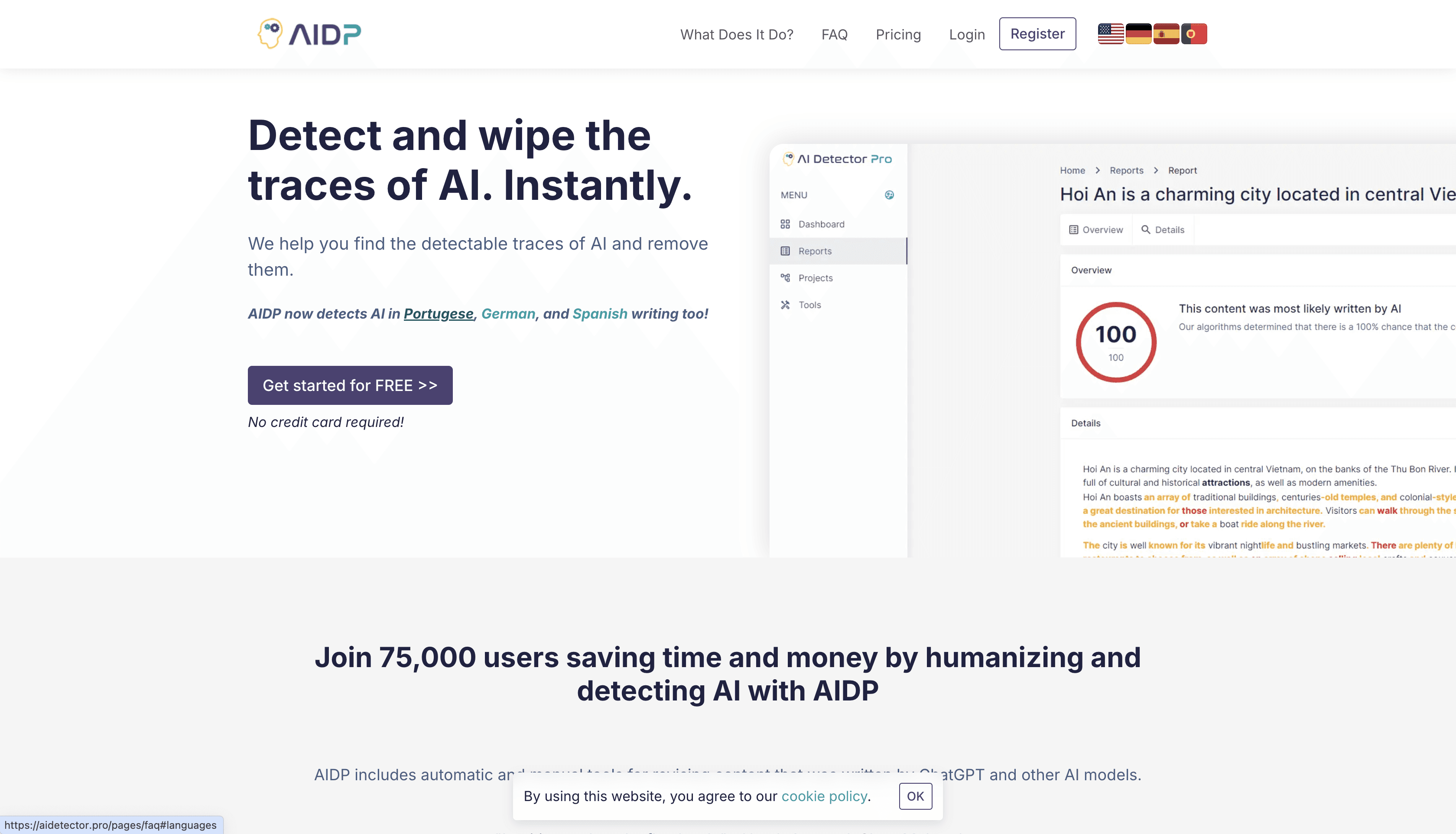1456x834 pixels.
Task: Click the Reports icon in sidebar
Action: pos(785,251)
